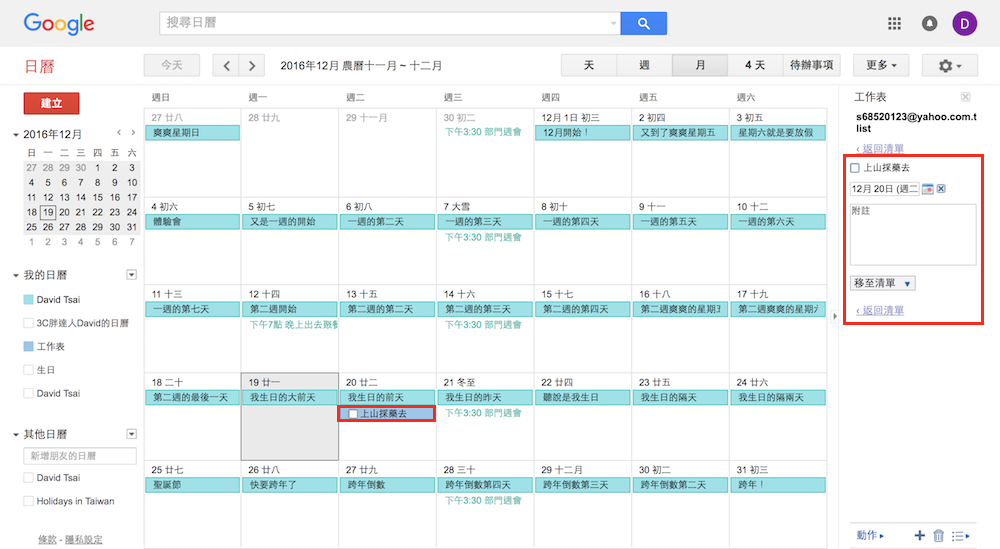Open date picker calendar icon for task
1000x549 pixels.
point(927,189)
